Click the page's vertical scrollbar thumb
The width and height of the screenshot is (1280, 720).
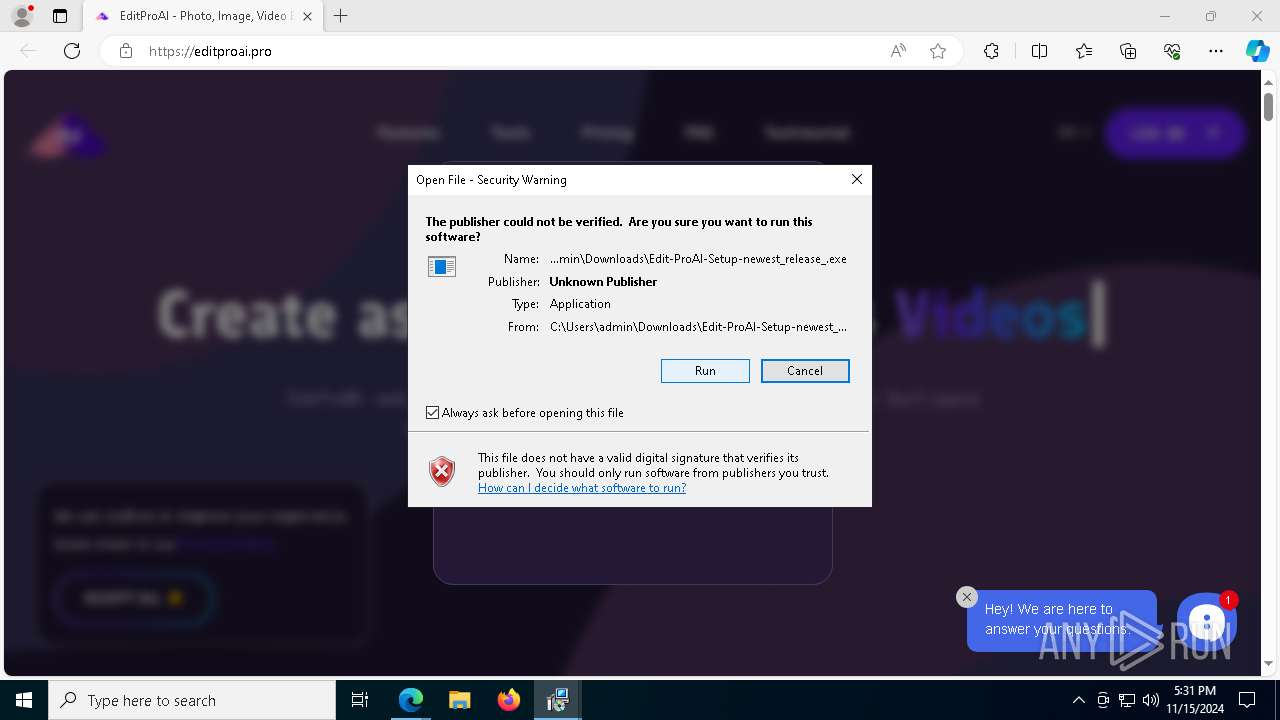1268,106
